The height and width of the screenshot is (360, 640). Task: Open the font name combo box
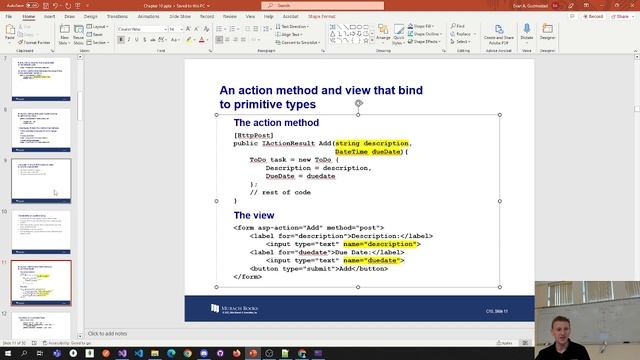coord(142,29)
